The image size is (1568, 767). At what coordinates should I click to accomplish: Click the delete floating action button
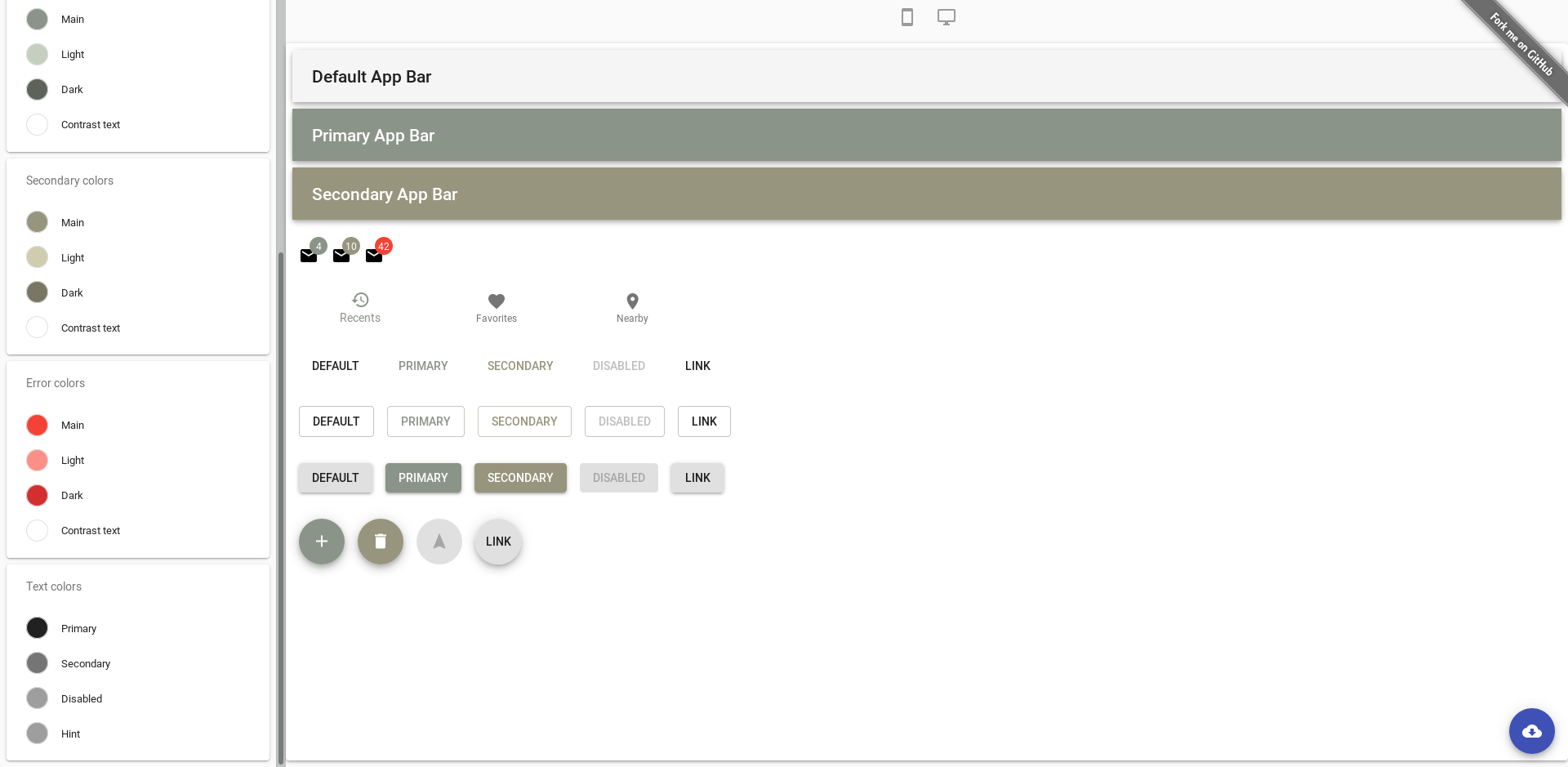(x=381, y=541)
